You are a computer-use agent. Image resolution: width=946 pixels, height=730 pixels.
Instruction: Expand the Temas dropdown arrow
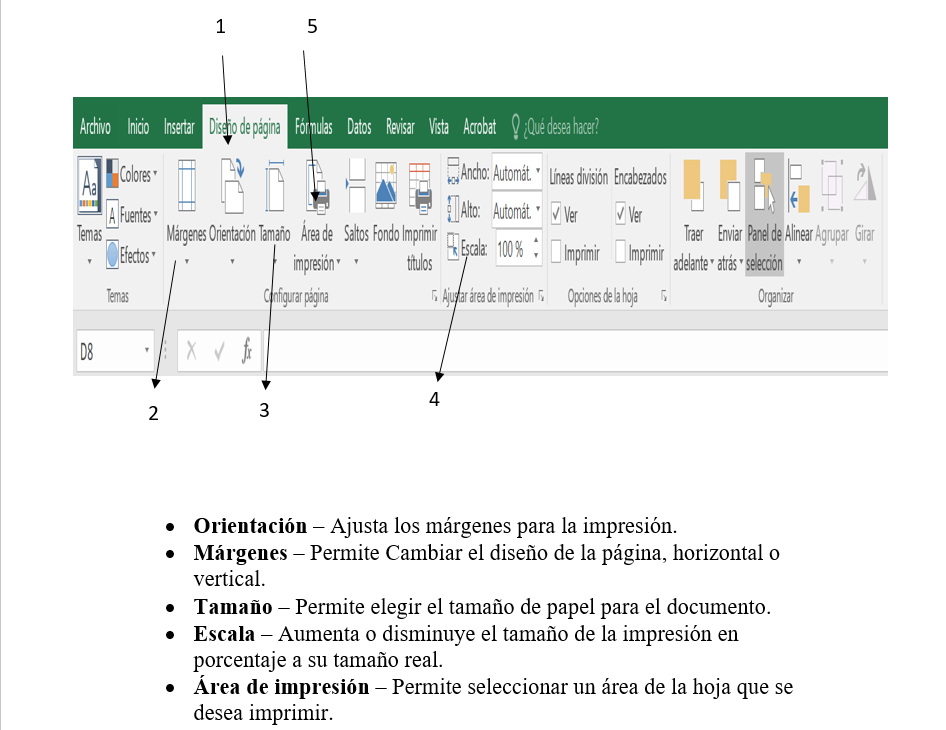(x=90, y=262)
